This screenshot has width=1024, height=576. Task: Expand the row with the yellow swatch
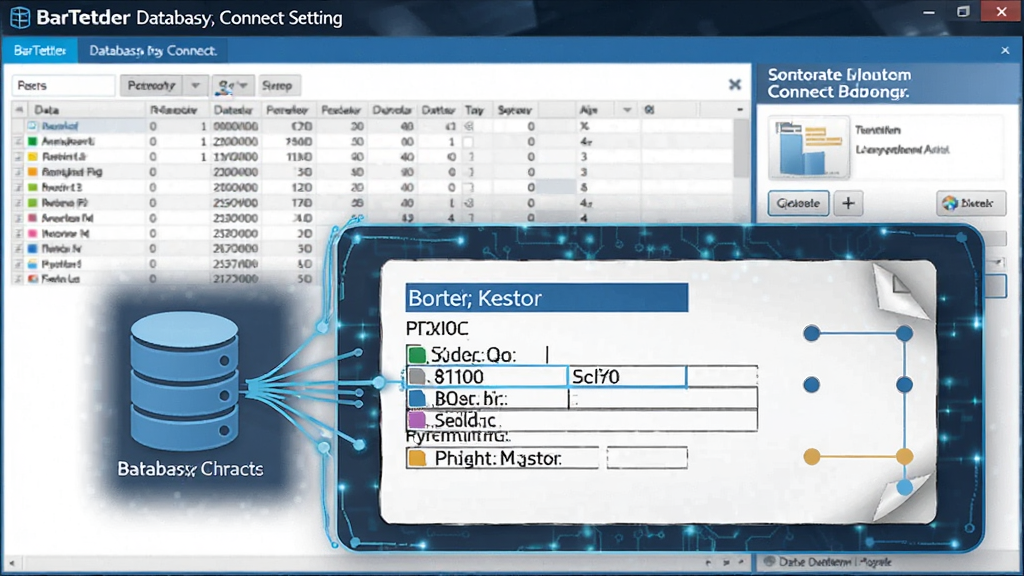(x=18, y=157)
